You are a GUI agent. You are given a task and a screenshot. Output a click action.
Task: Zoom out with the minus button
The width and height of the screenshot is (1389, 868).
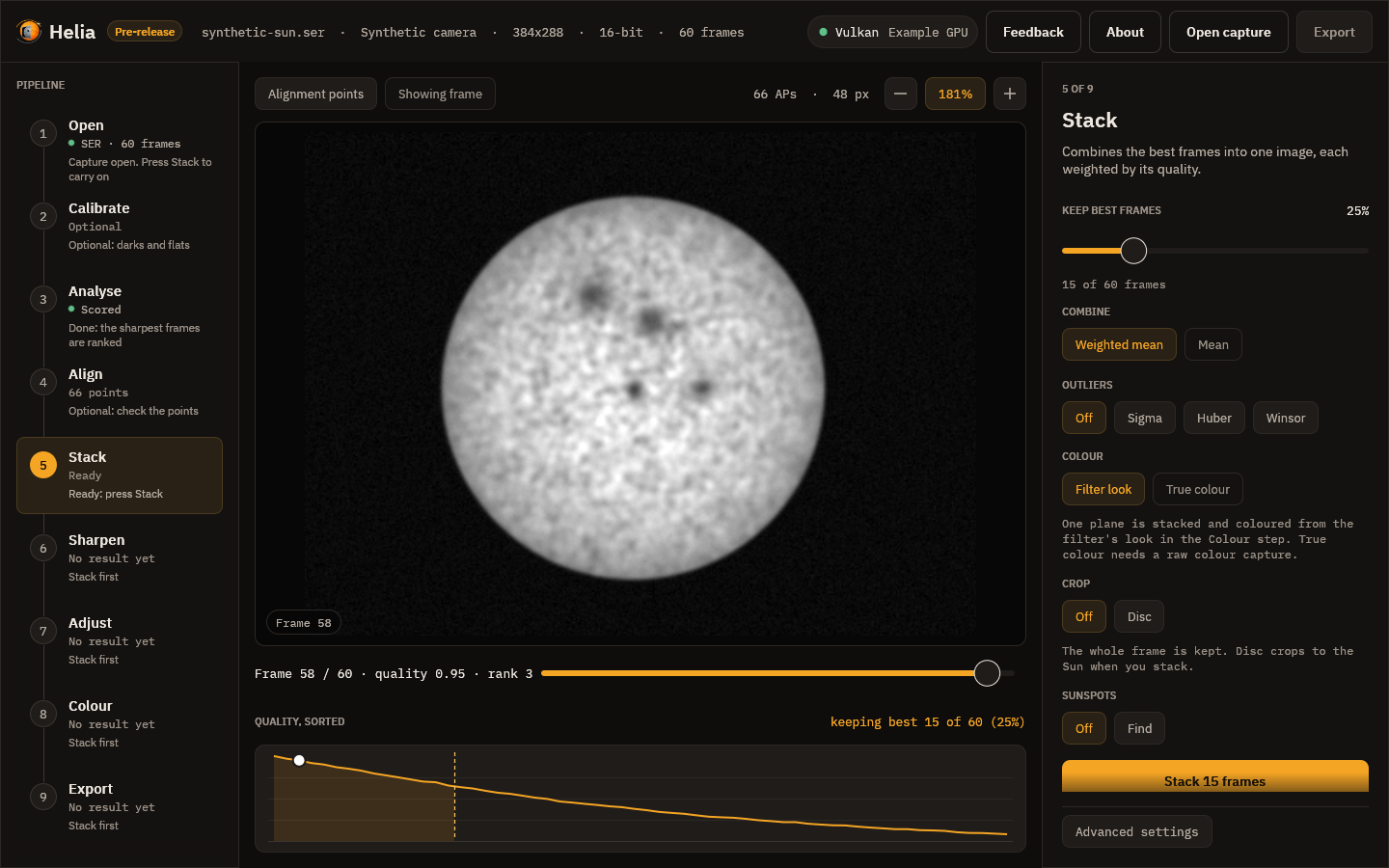point(900,94)
